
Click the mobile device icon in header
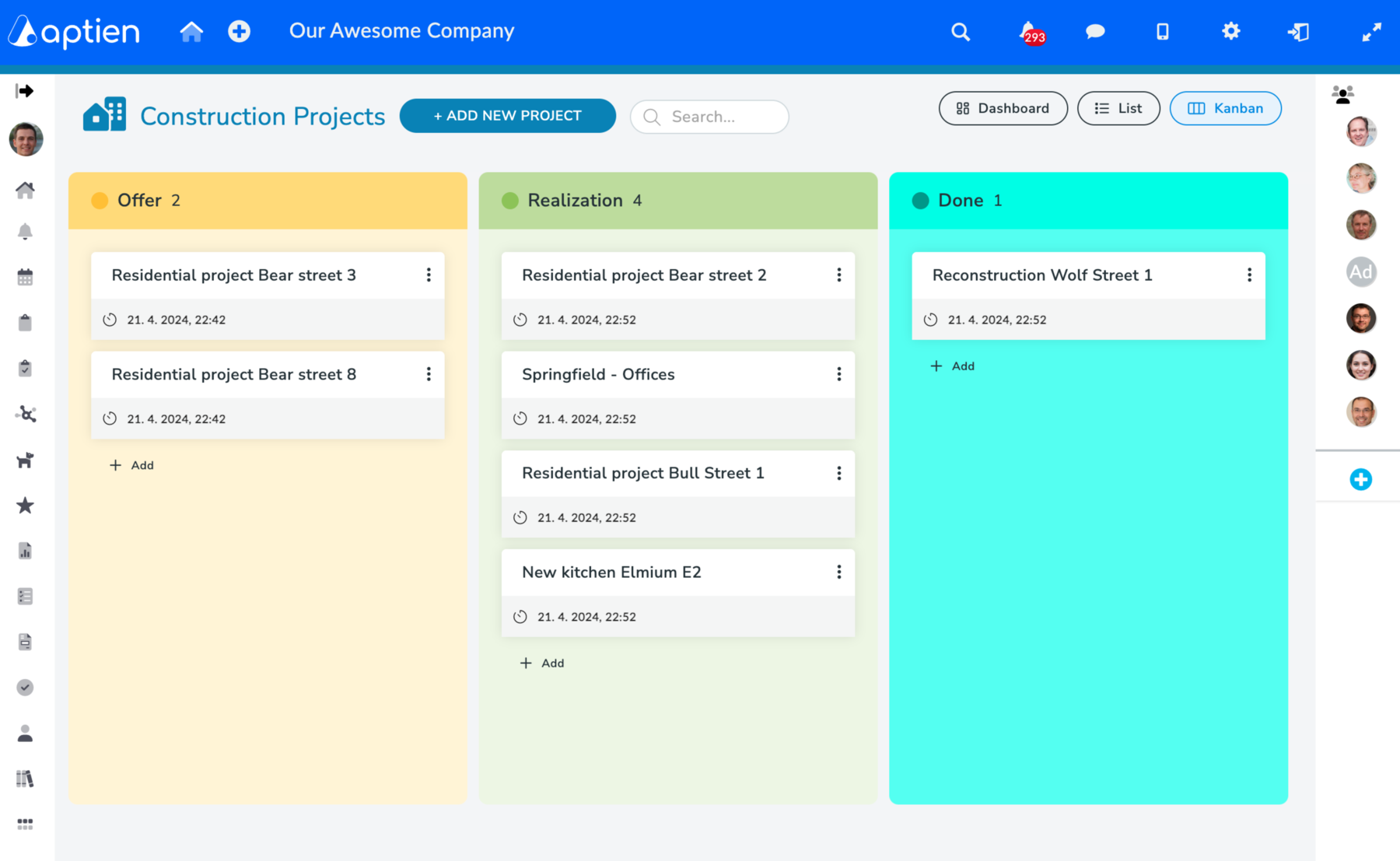point(1162,32)
